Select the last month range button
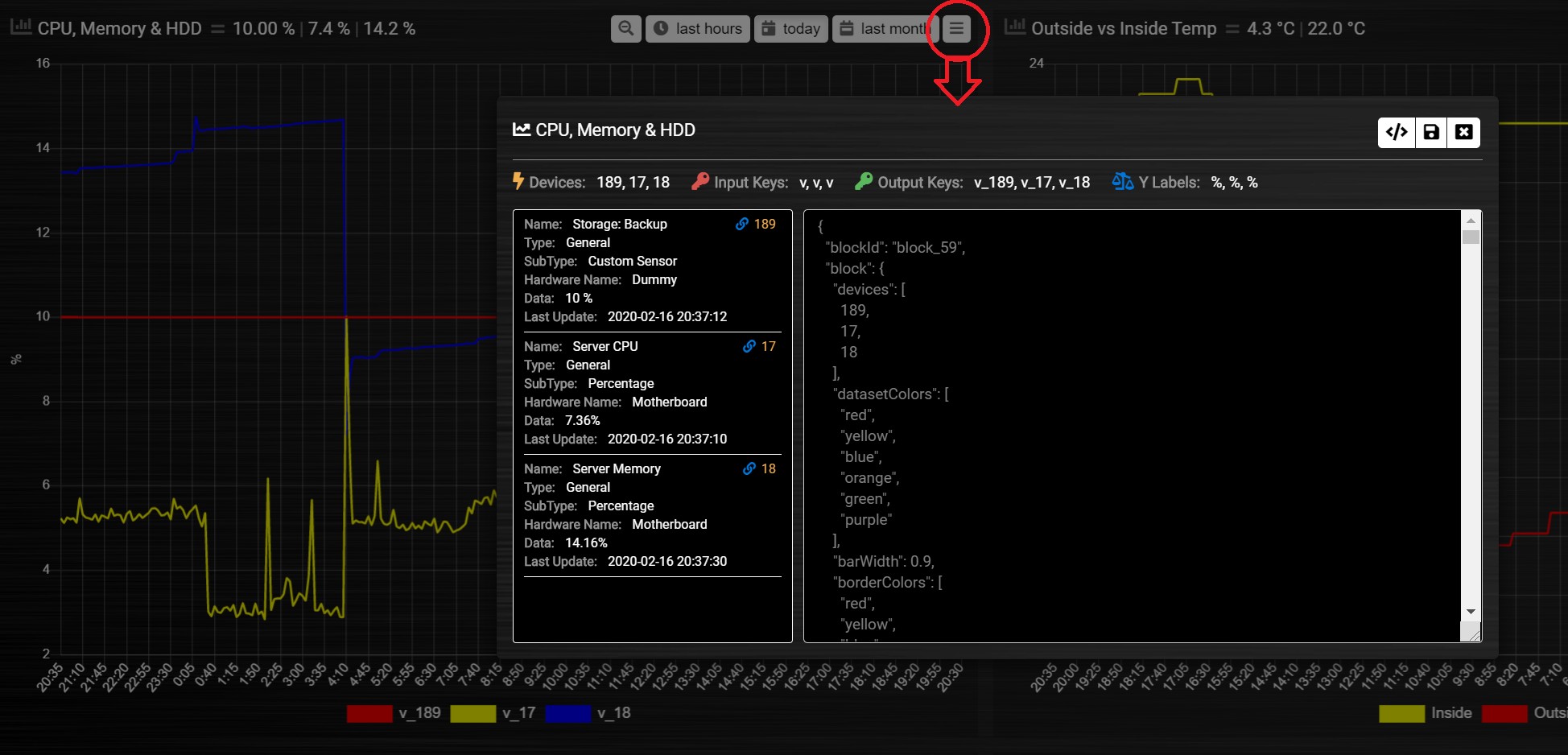The height and width of the screenshot is (755, 1568). (x=882, y=29)
